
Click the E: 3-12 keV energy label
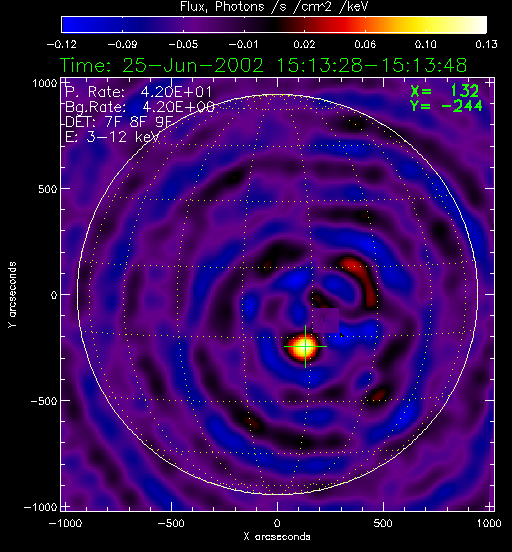pos(112,137)
